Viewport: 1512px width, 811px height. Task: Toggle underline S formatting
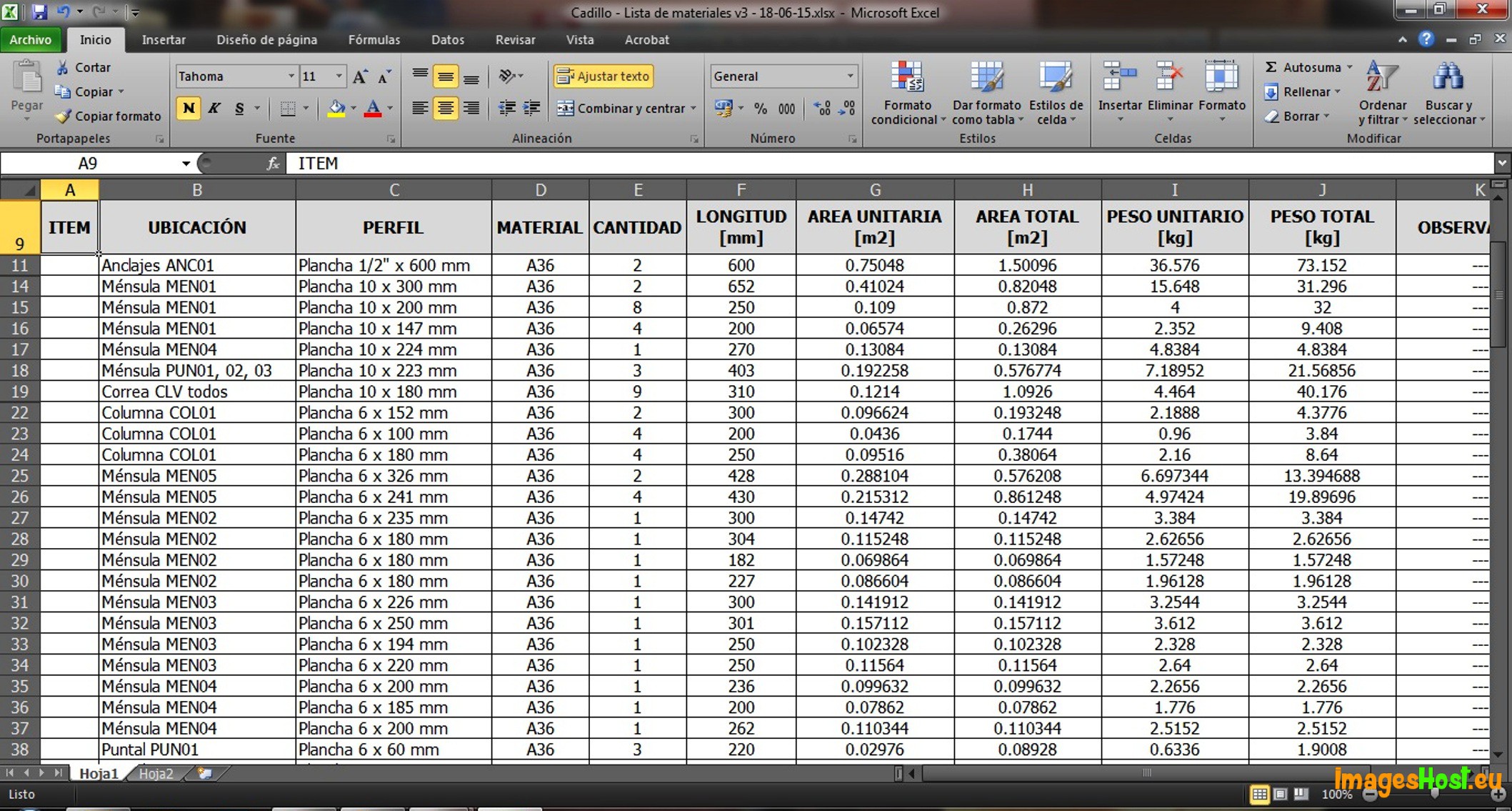tap(239, 109)
